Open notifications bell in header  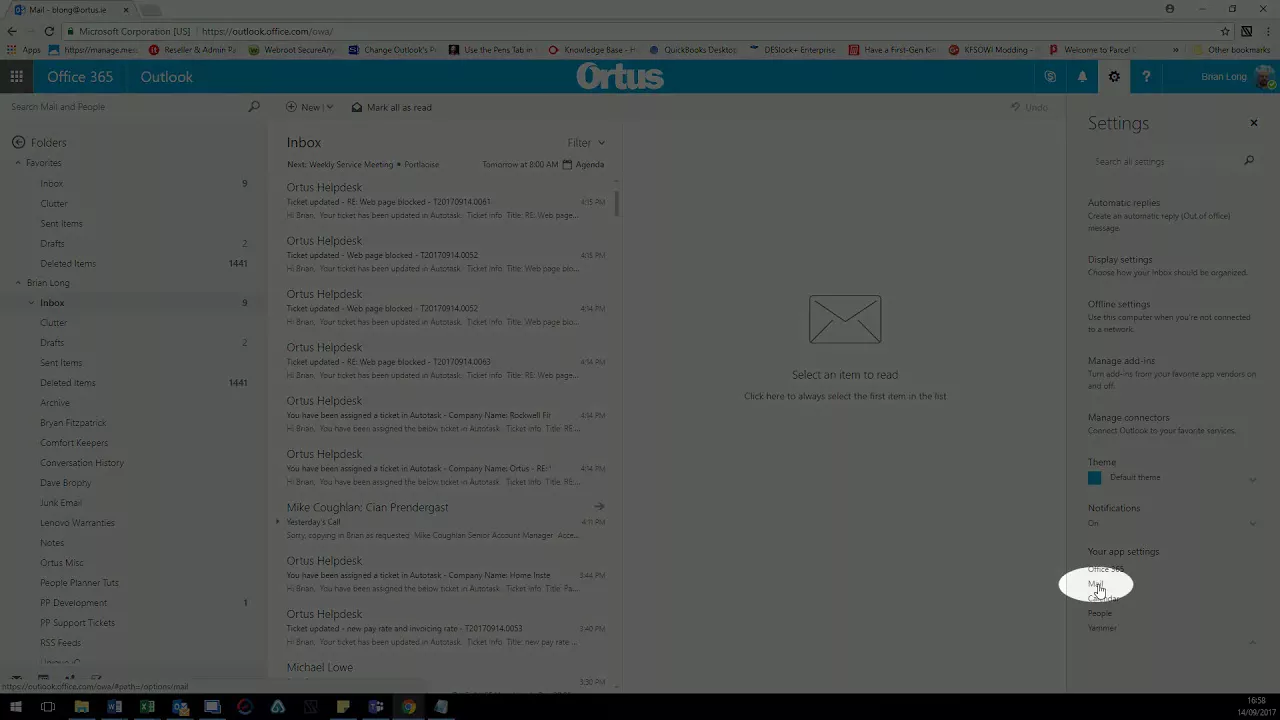(1082, 77)
